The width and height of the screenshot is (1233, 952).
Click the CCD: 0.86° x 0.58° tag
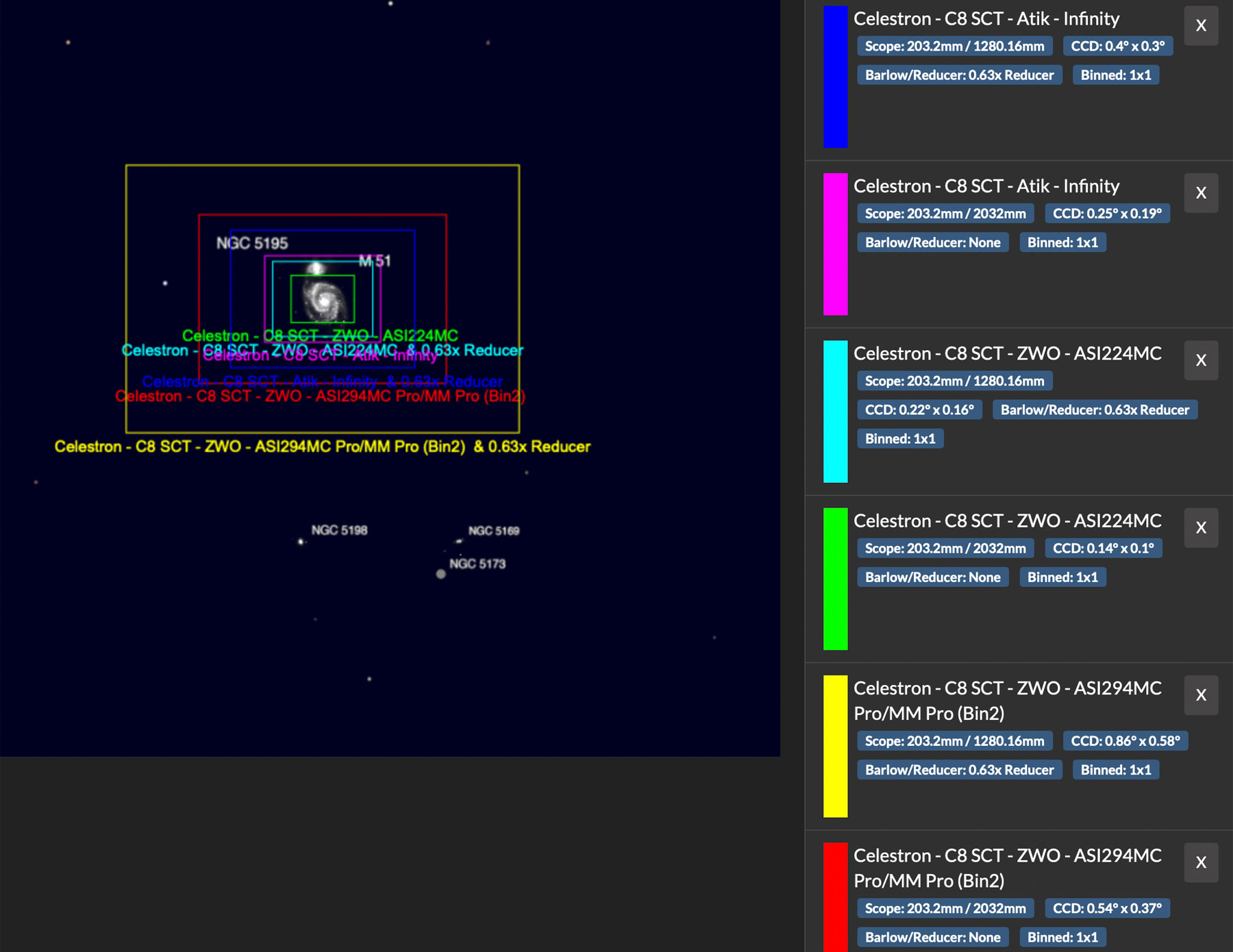[1125, 741]
